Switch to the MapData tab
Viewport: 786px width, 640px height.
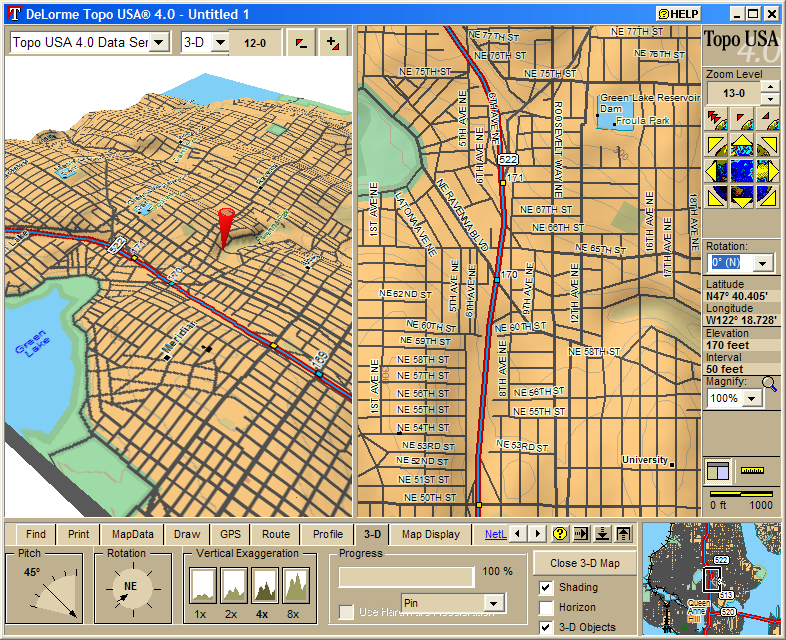coord(132,534)
